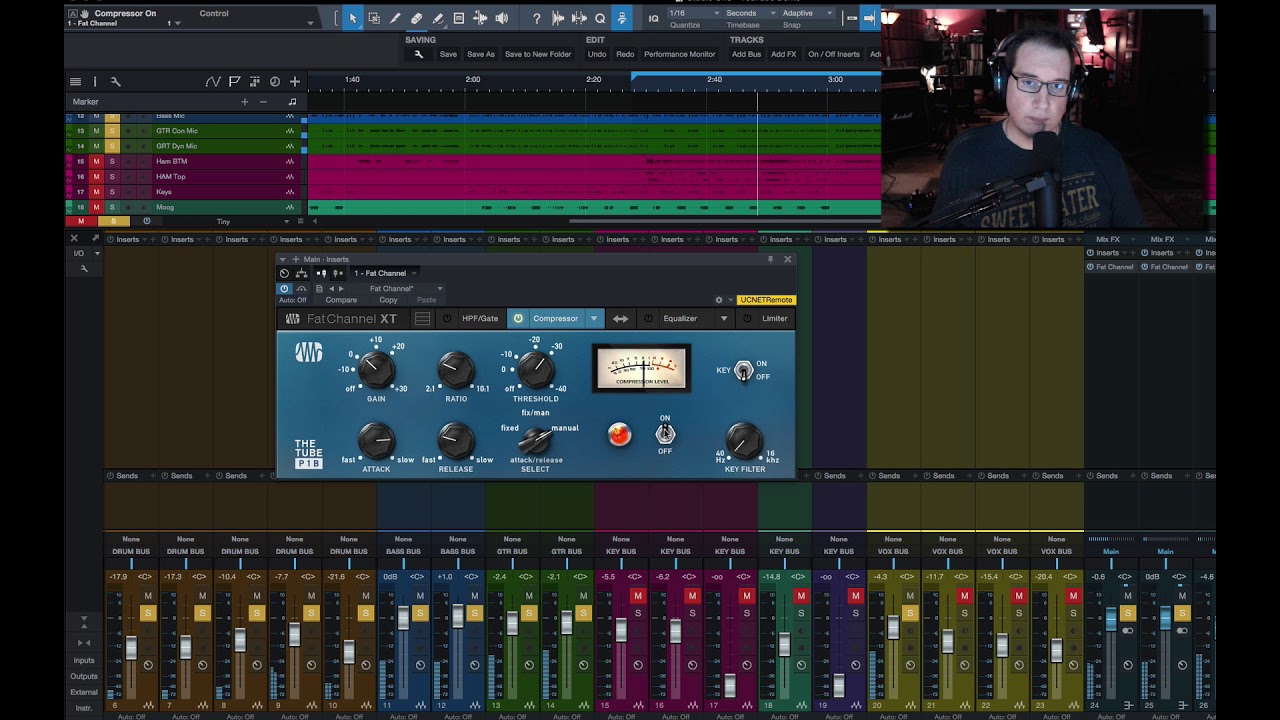
Task: Open the tempo track clock icon
Action: [x=274, y=81]
